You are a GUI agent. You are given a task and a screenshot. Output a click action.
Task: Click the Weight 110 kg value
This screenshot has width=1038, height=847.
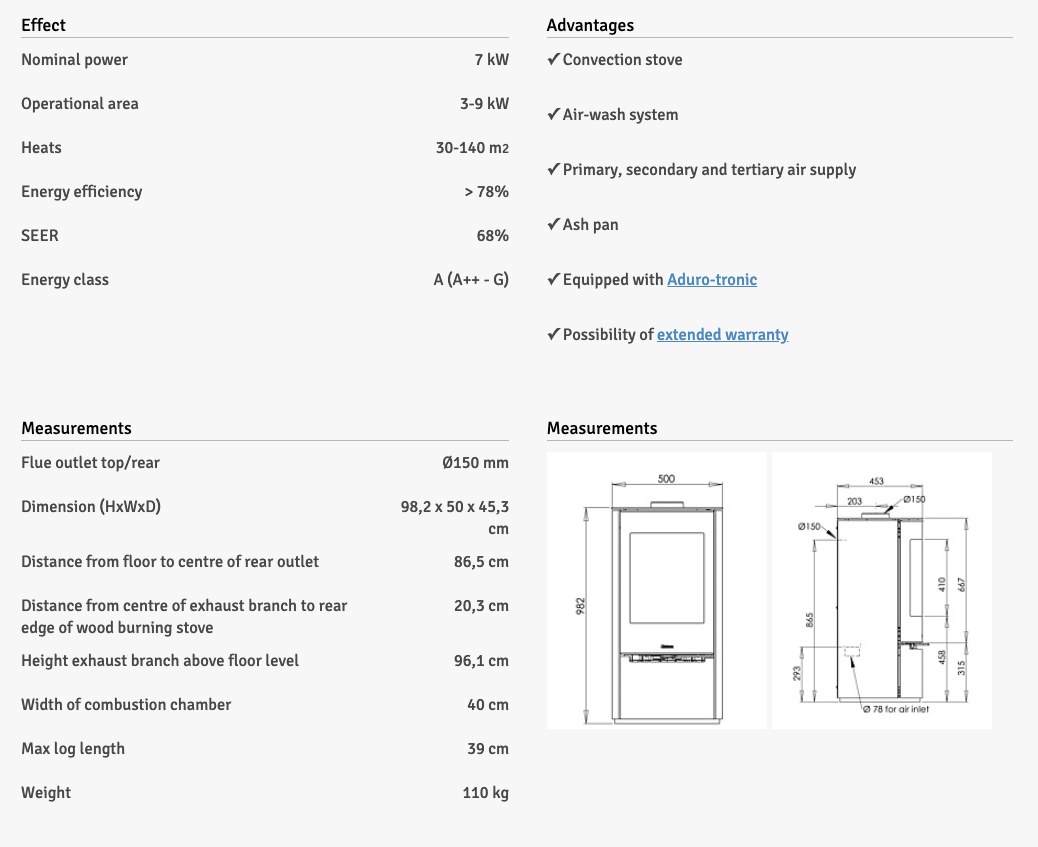[x=485, y=793]
